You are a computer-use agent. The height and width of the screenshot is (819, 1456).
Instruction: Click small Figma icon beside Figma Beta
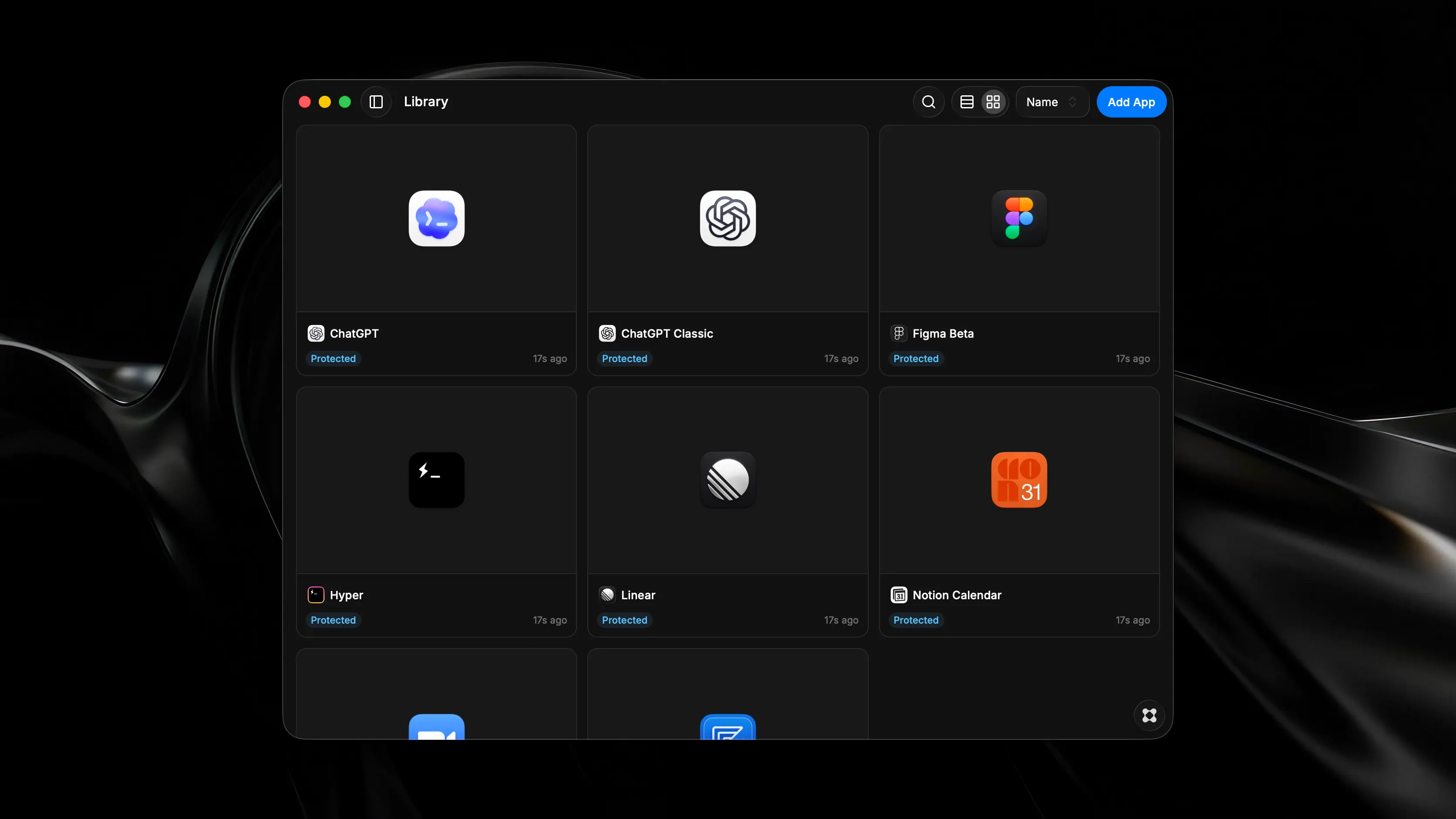coord(899,333)
